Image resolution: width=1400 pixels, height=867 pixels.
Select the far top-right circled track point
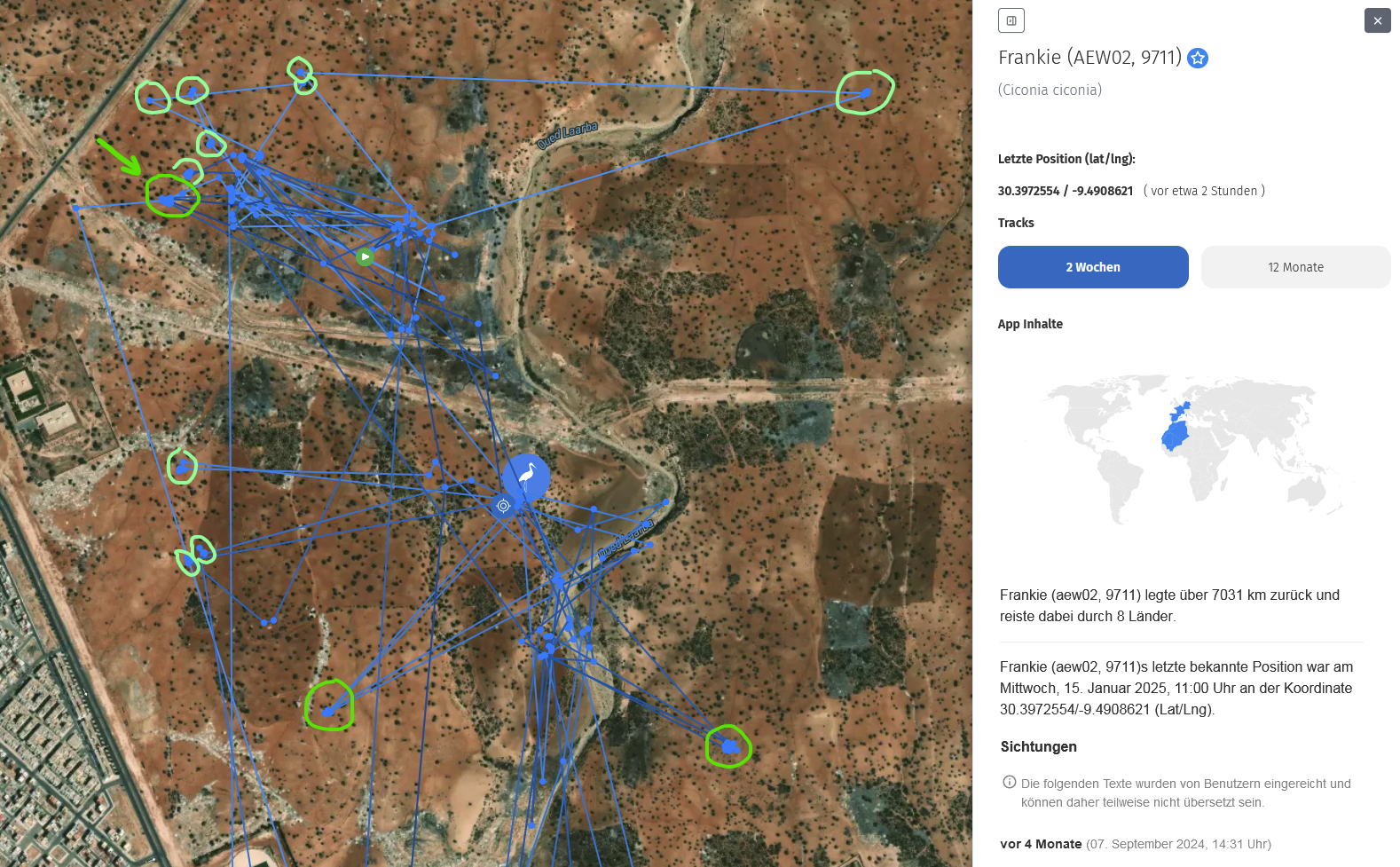(x=866, y=92)
